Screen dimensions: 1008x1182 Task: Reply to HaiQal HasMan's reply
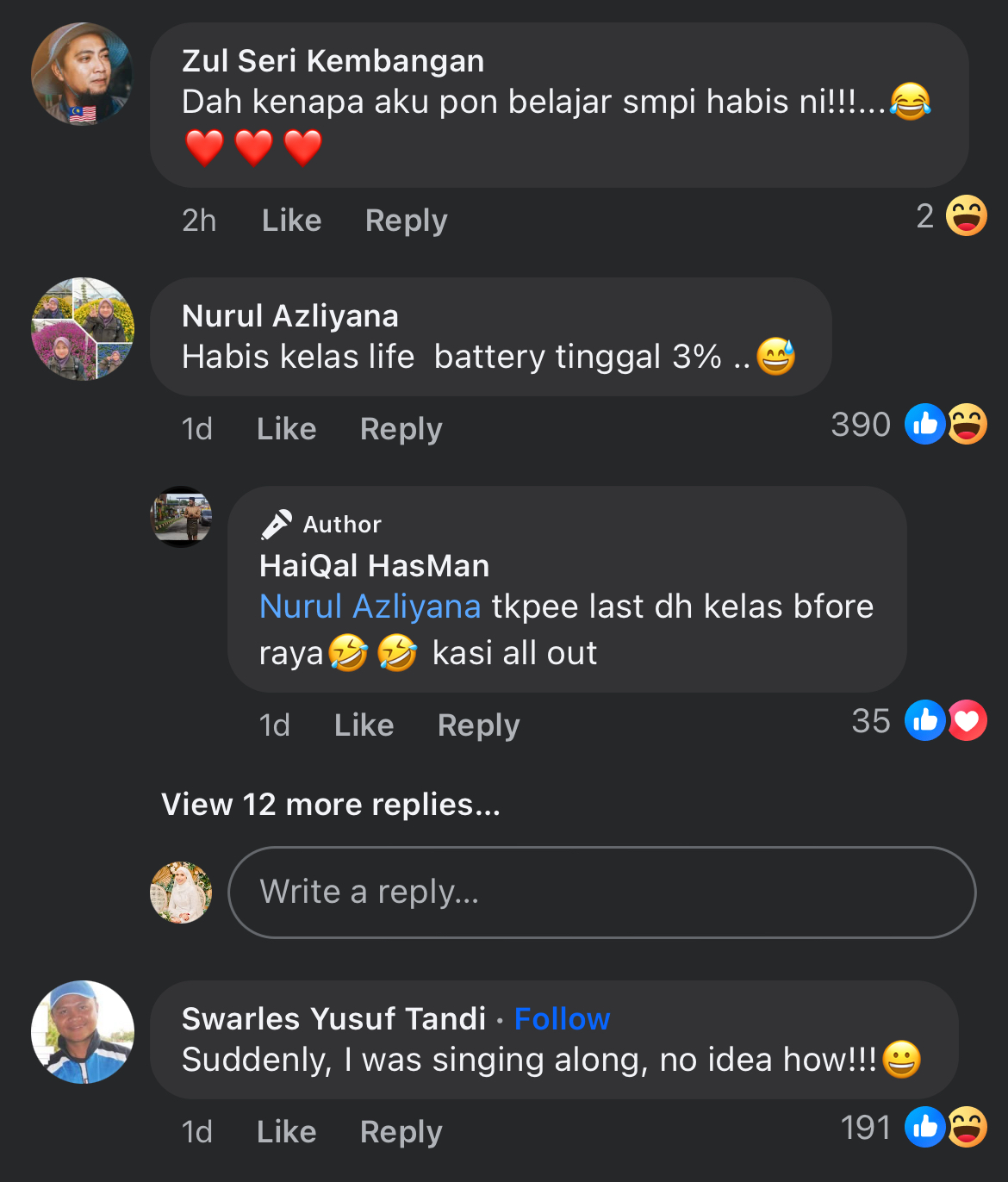(x=478, y=725)
